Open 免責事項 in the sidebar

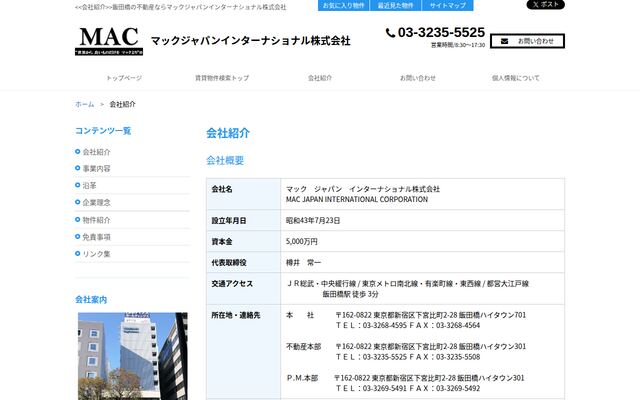96,237
